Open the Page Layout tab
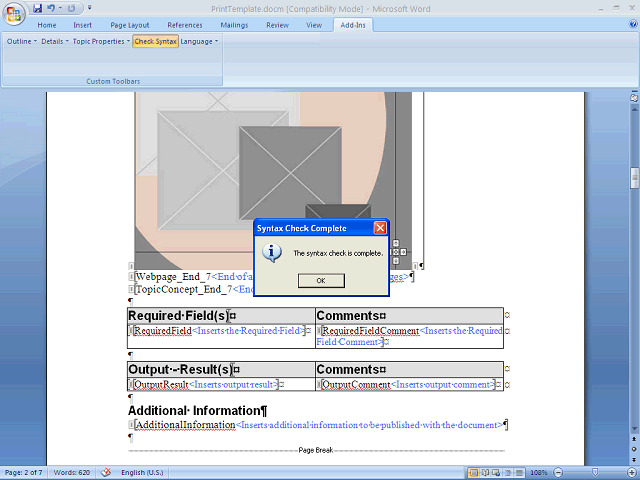 [130, 25]
